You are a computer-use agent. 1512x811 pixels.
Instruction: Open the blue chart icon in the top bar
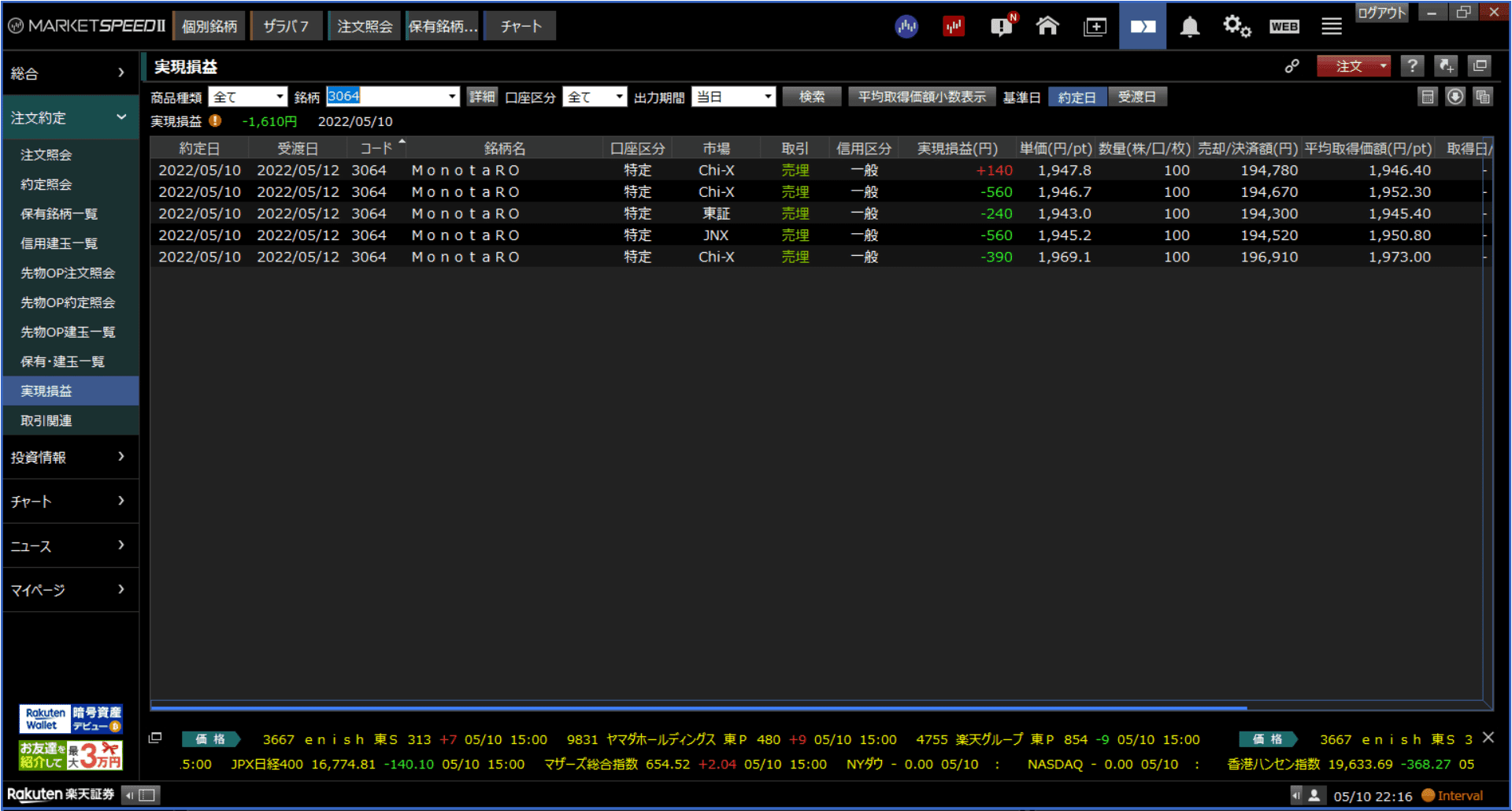click(906, 27)
